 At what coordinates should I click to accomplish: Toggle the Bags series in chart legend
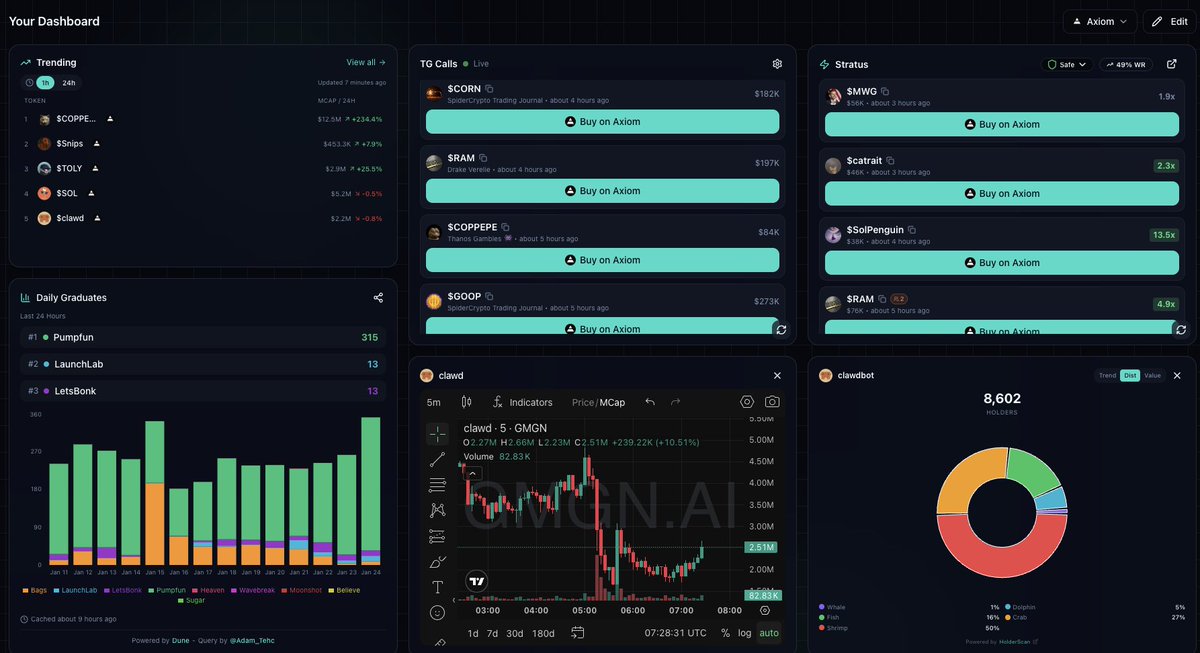pos(35,590)
